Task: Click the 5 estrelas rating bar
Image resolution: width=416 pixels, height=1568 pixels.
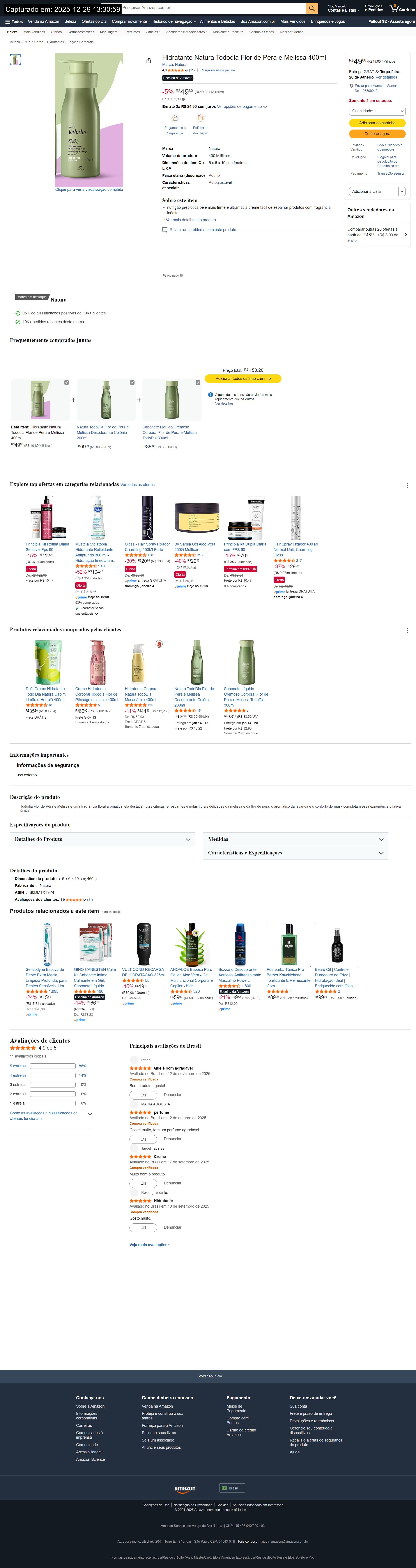Action: coord(52,1066)
